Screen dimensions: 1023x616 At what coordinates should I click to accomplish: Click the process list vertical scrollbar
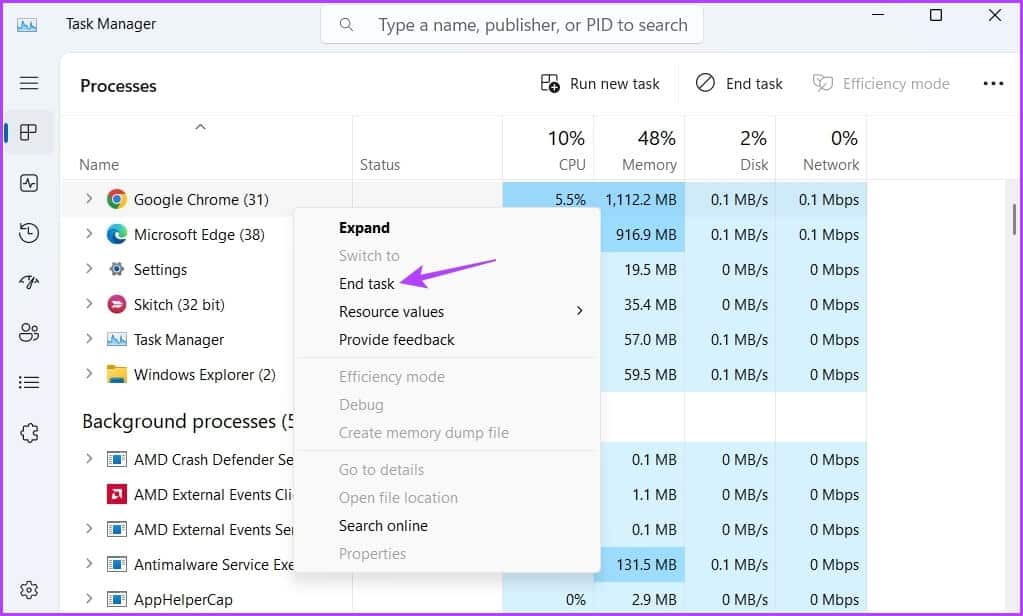(x=1014, y=218)
